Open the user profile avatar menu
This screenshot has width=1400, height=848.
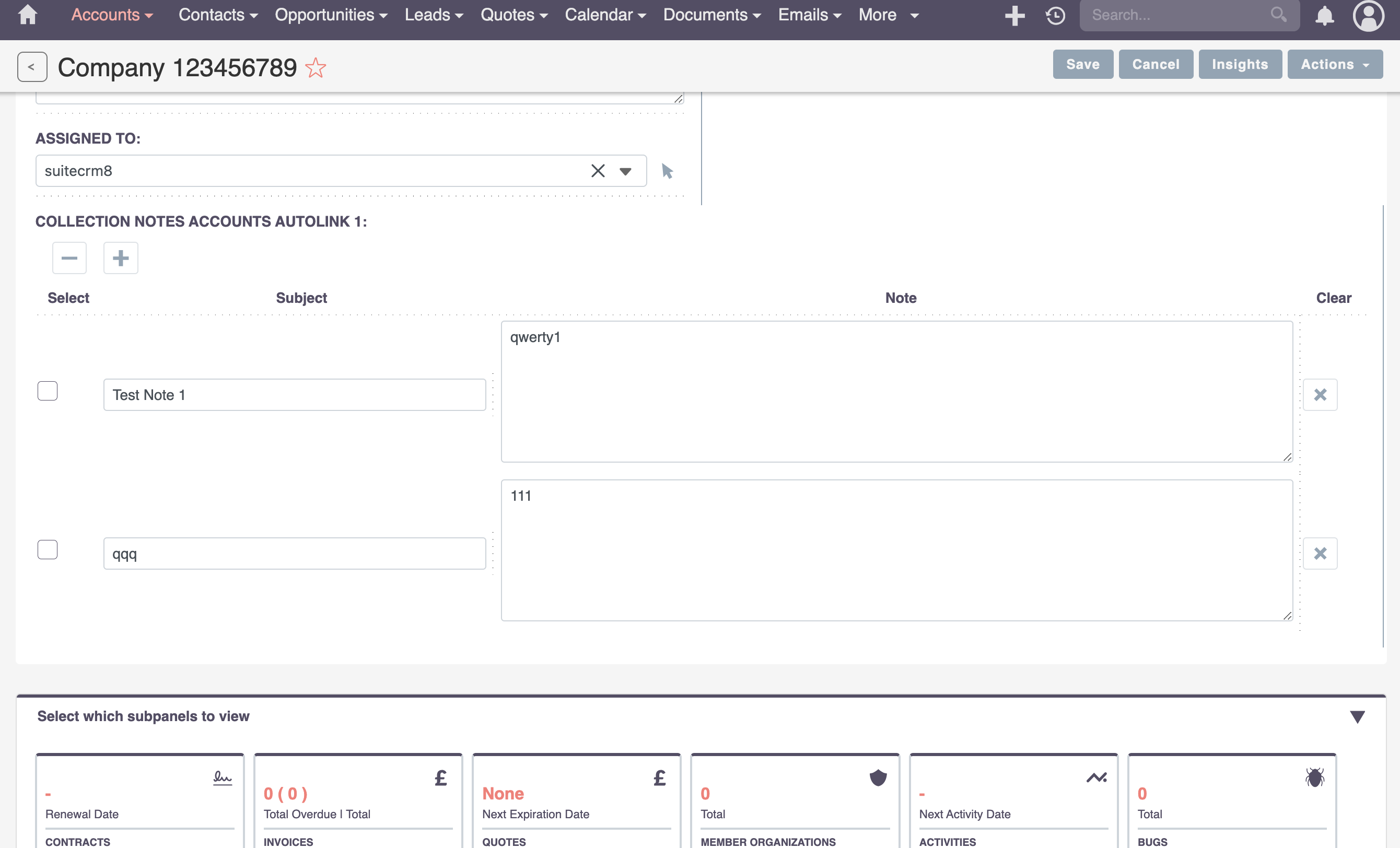[1368, 15]
